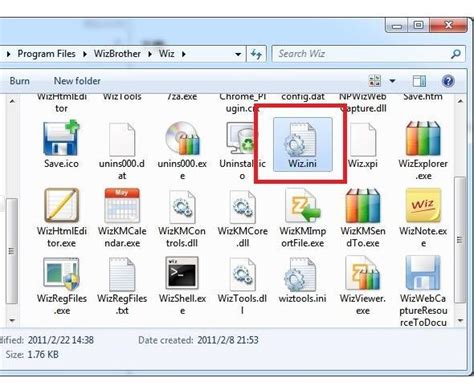This screenshot has height=390, width=474.
Task: Select the partially visible 7za.exe file
Action: (182, 97)
